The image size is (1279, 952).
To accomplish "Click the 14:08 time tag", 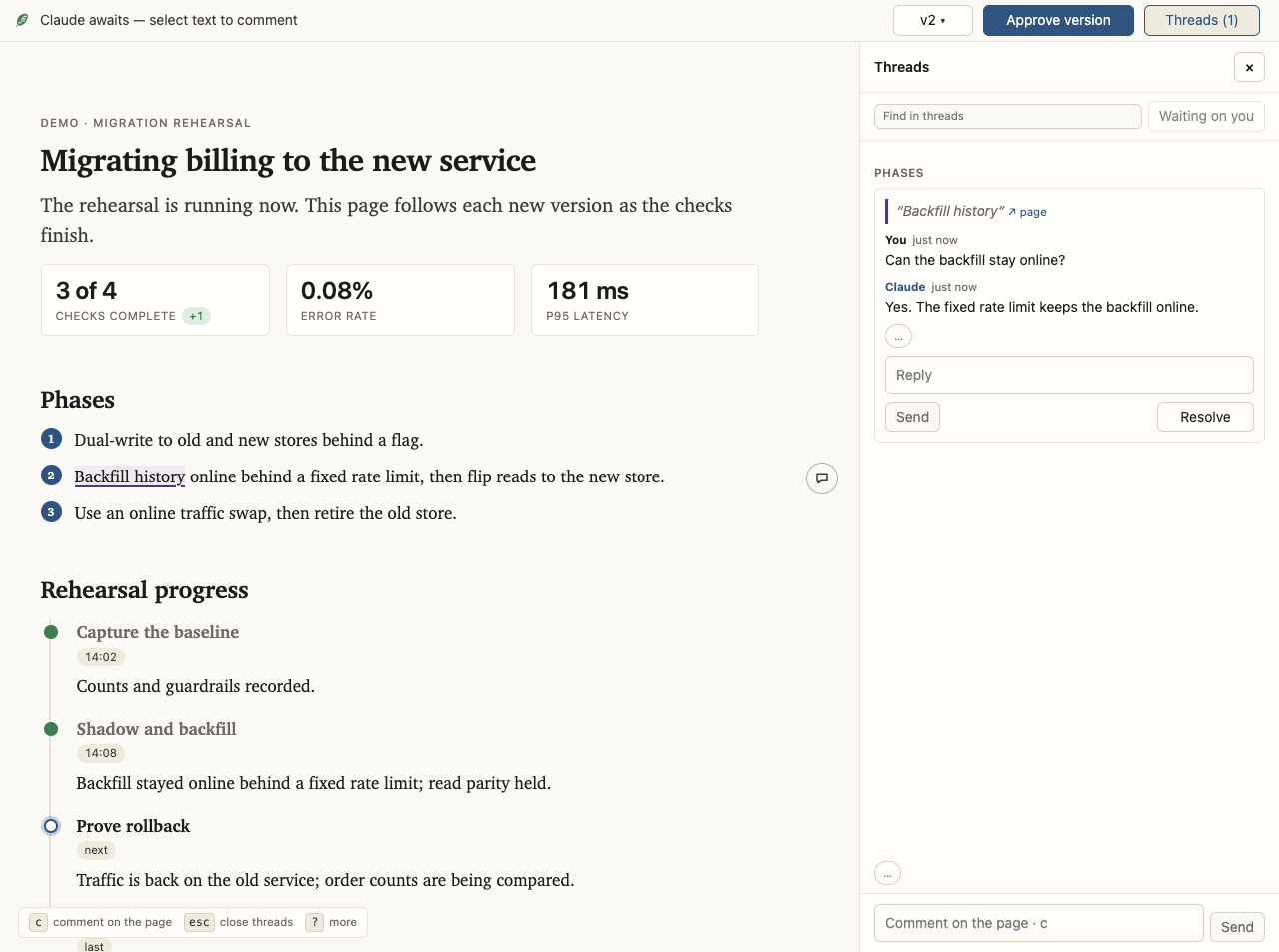I will tap(101, 753).
